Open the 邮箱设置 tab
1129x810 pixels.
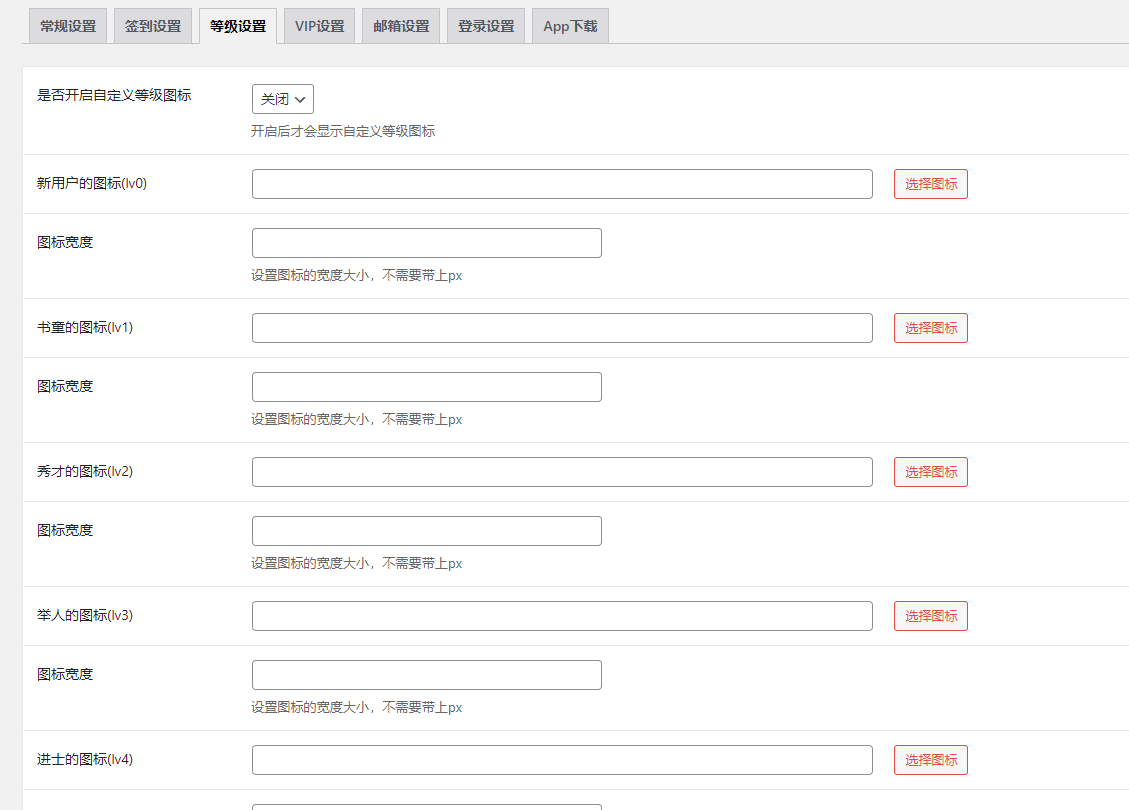tap(401, 26)
